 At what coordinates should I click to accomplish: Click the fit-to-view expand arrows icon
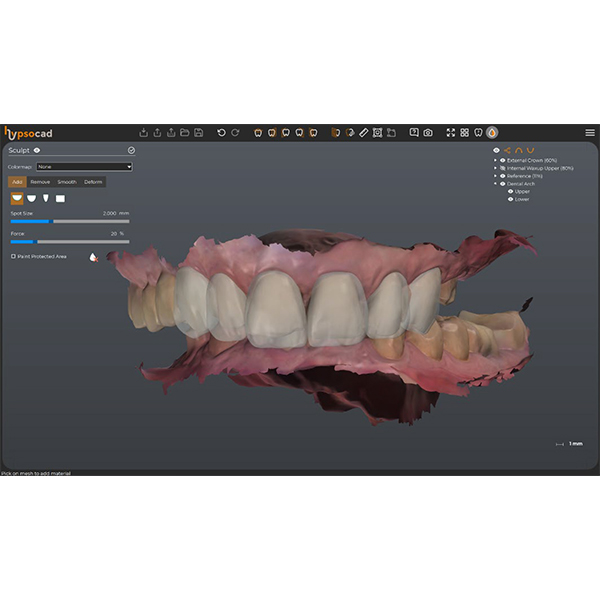pos(450,132)
